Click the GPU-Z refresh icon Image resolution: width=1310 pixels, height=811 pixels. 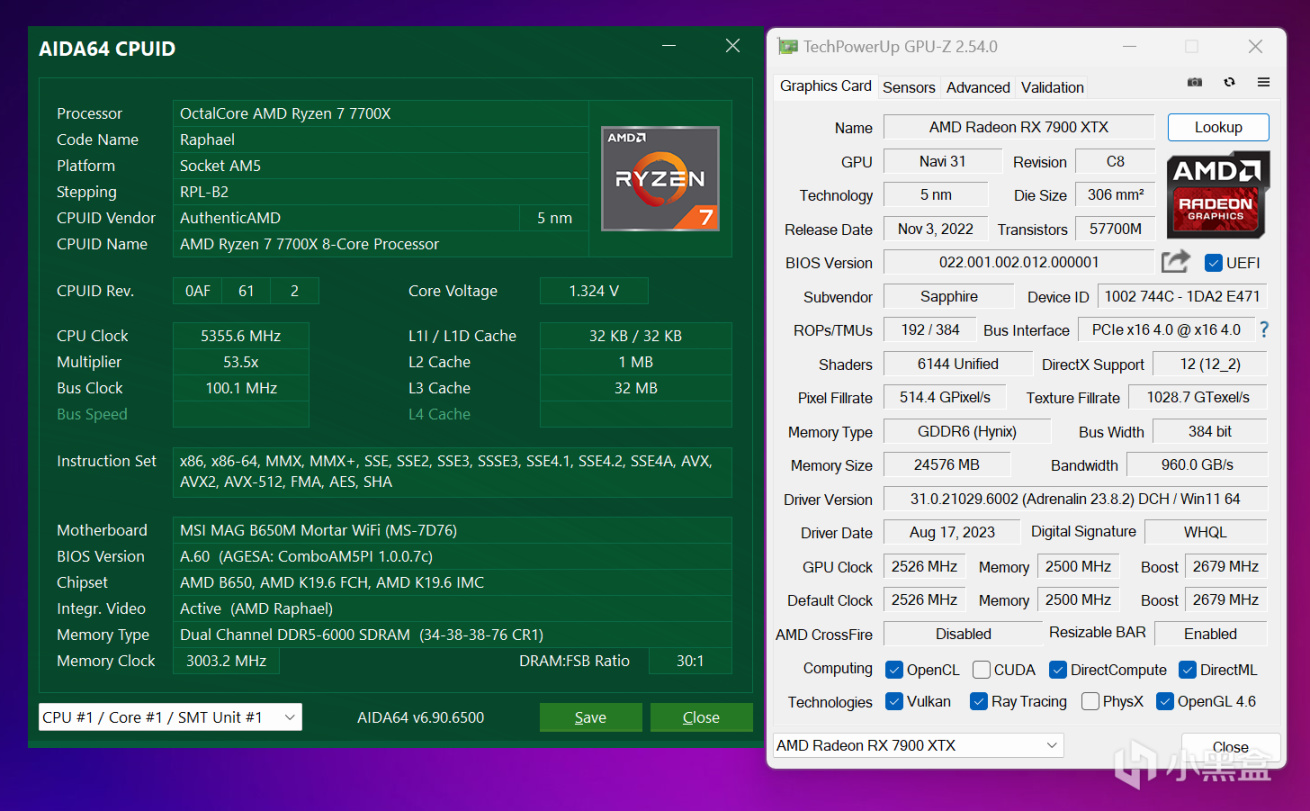coord(1229,82)
